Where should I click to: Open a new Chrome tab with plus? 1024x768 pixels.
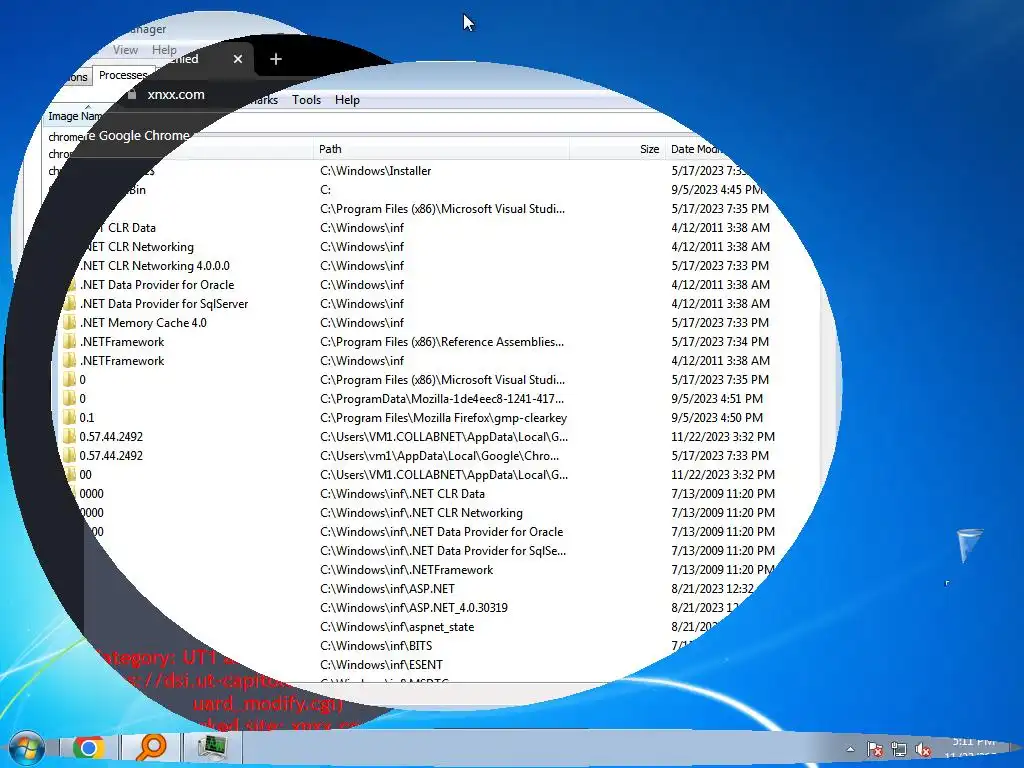coord(276,59)
